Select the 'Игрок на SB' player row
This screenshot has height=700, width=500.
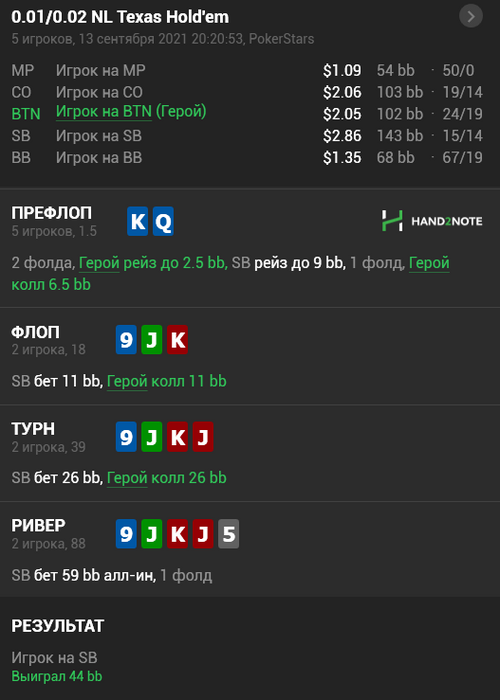tap(247, 136)
